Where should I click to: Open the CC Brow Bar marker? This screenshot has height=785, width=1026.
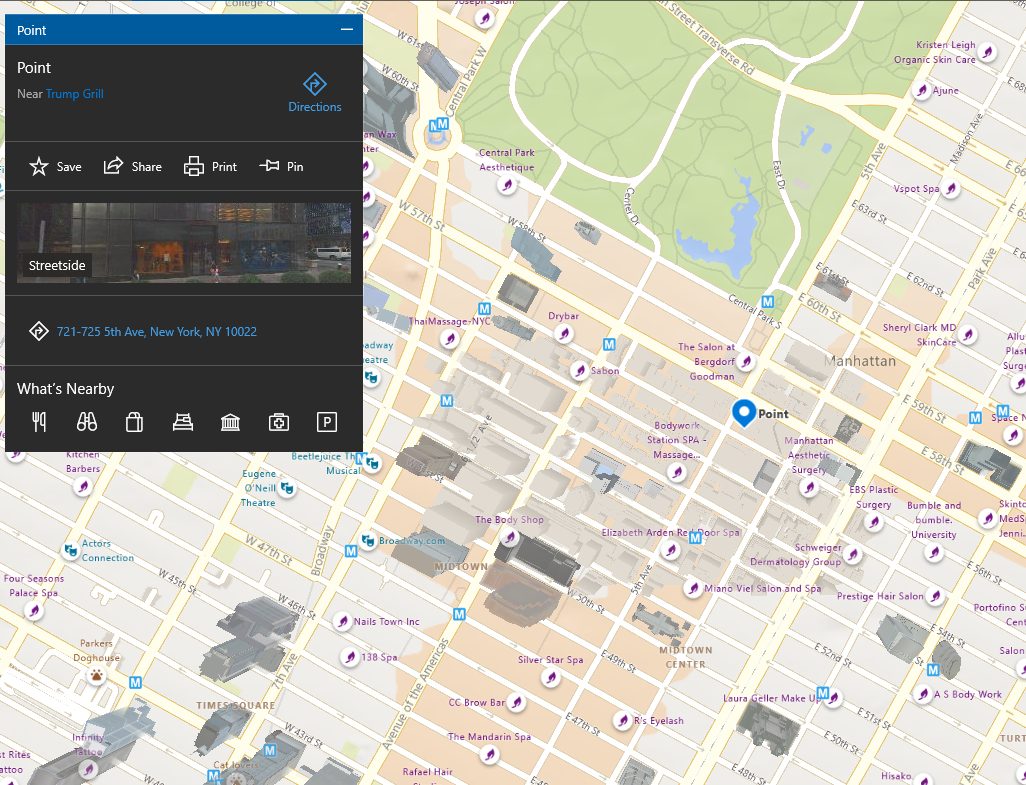tap(517, 703)
